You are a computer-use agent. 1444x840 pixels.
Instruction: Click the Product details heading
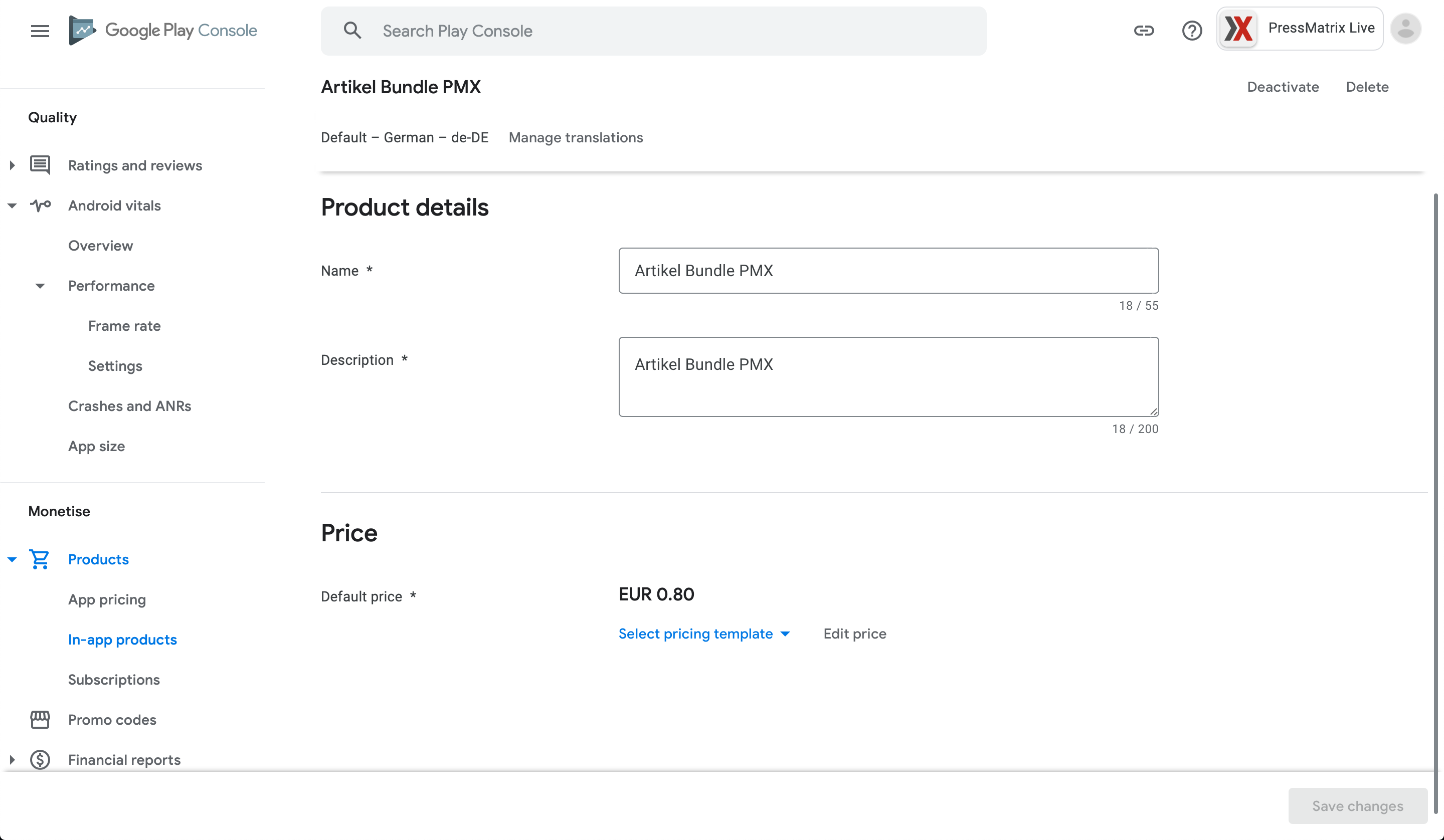tap(405, 207)
